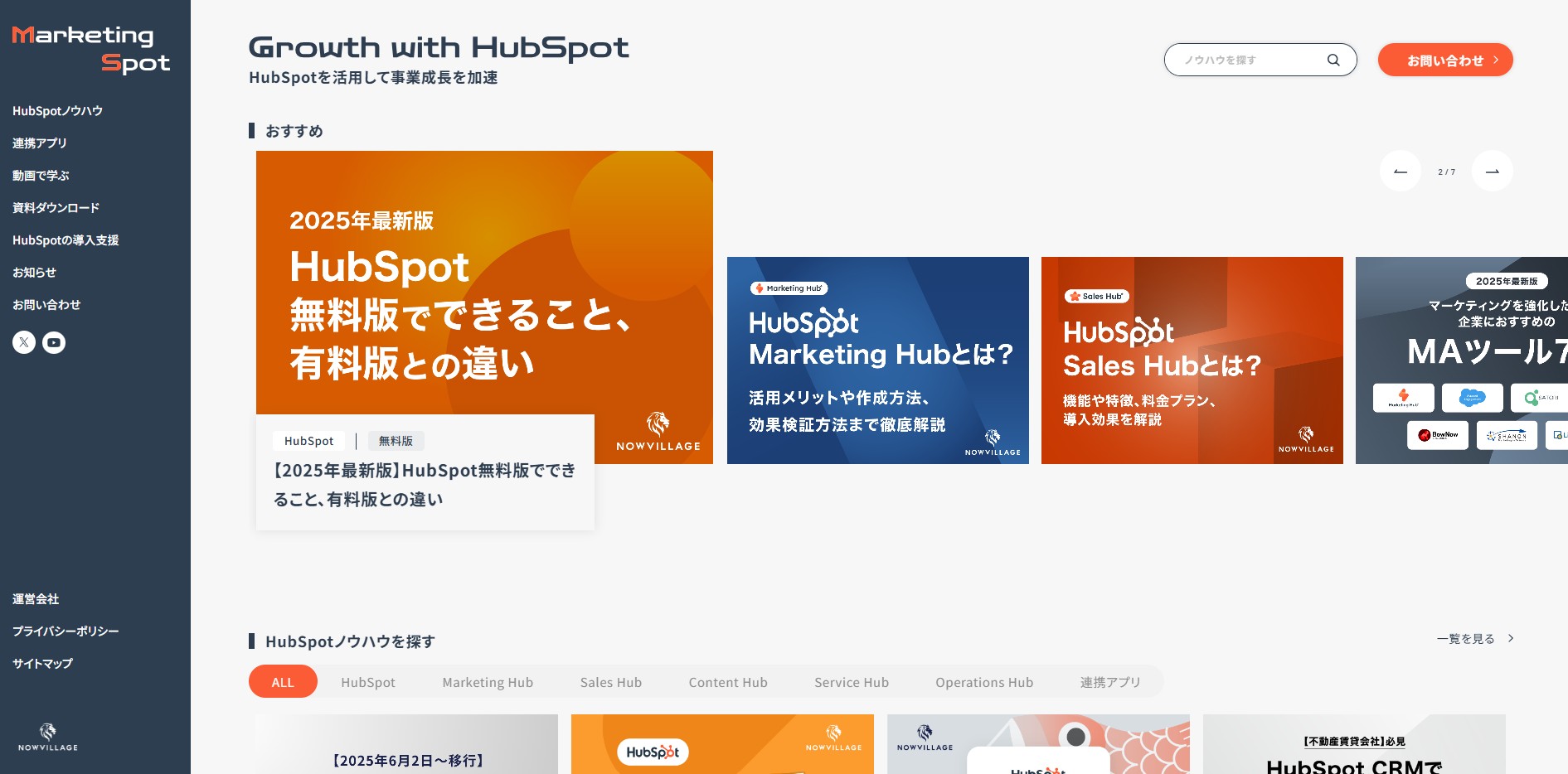Open the 2025年6月2日〜移行 article thumbnail
The height and width of the screenshot is (774, 1568).
point(406,744)
